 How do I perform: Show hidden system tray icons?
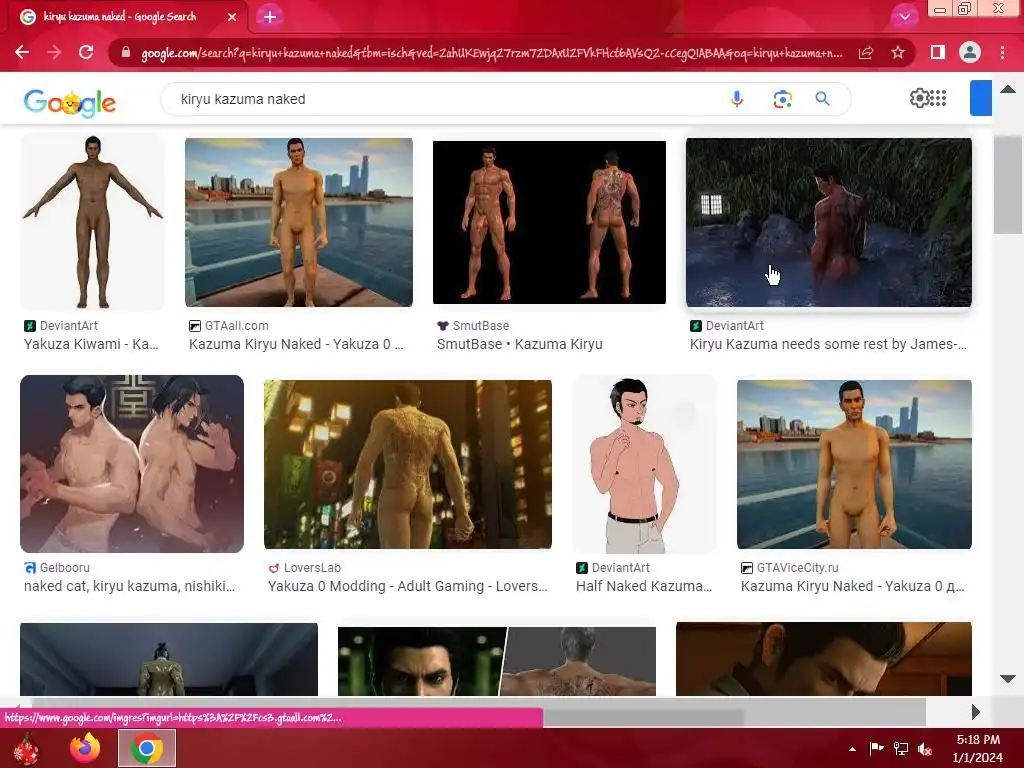852,749
